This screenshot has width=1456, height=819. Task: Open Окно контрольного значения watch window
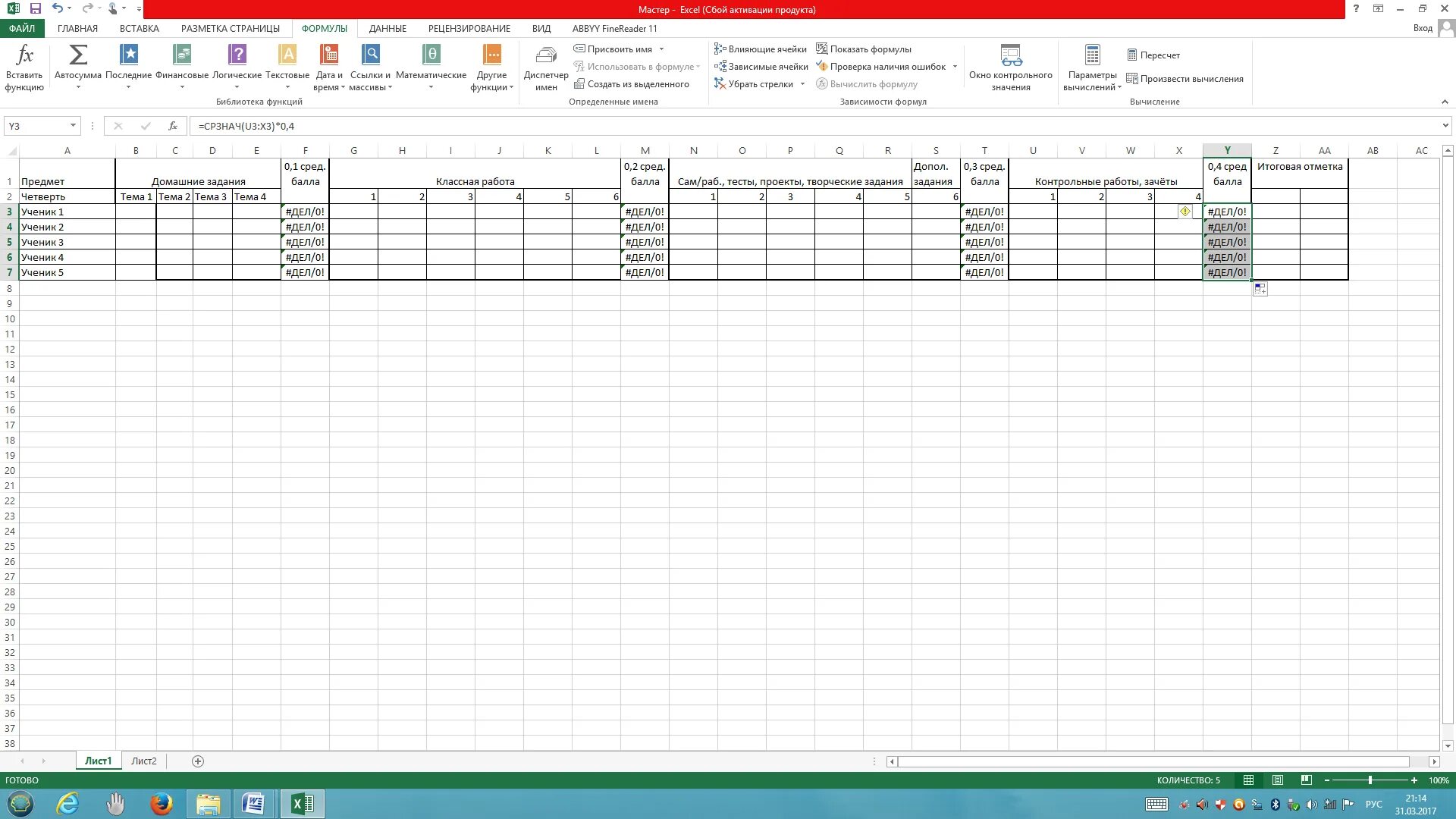[x=1011, y=67]
